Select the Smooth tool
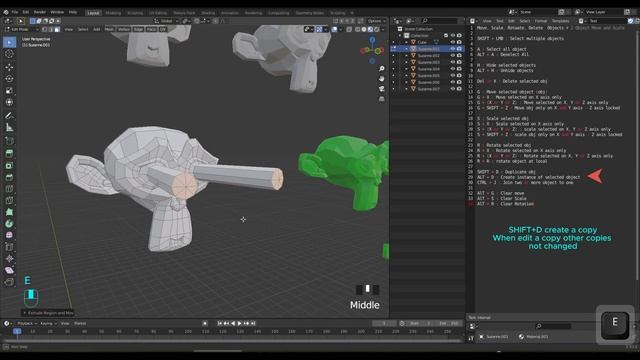The height and width of the screenshot is (360, 640). 9,235
